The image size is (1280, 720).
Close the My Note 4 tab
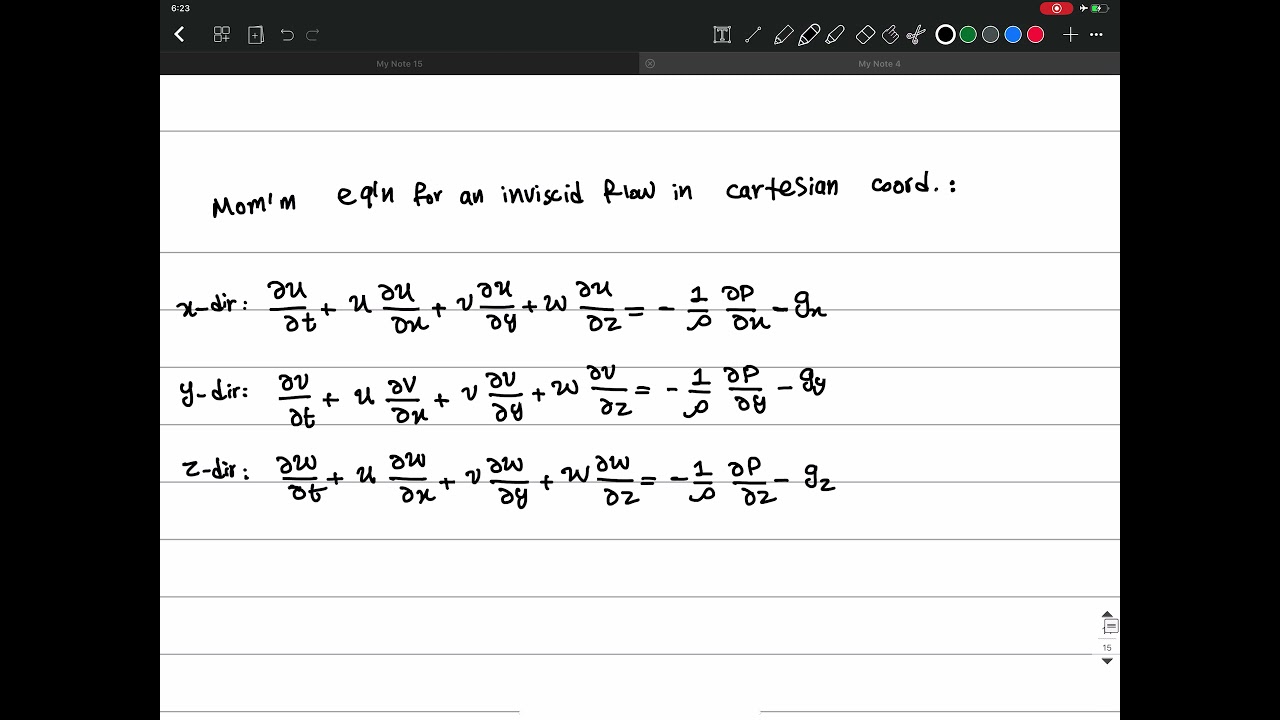pos(650,64)
